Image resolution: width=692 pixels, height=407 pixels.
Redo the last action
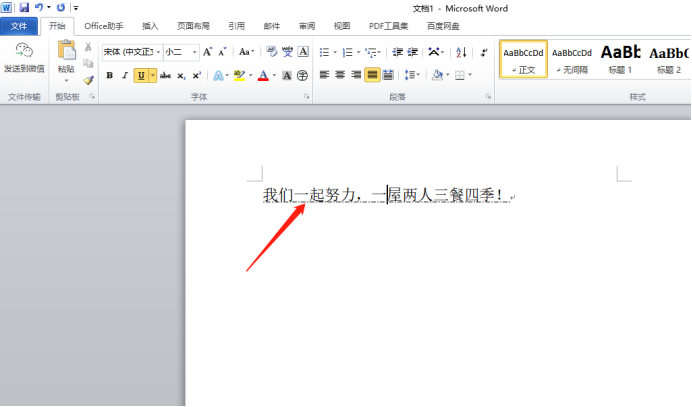click(61, 8)
